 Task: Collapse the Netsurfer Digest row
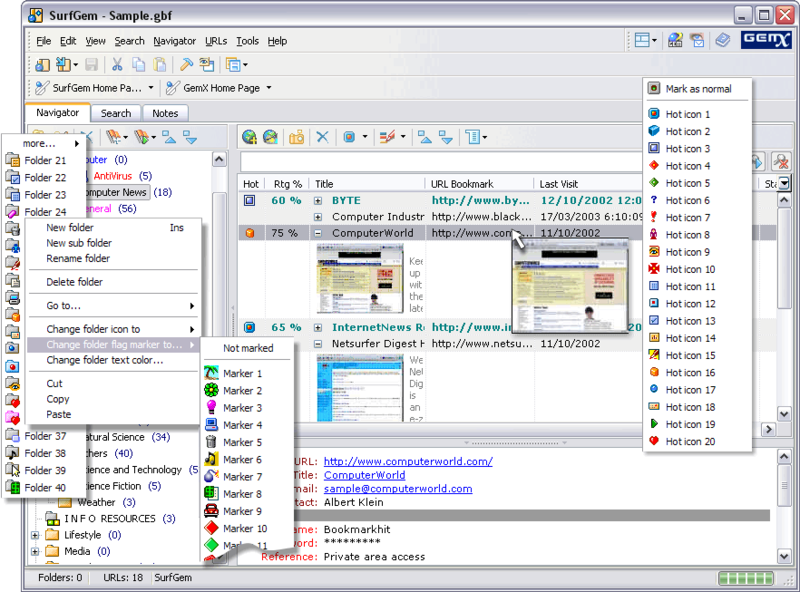point(318,344)
